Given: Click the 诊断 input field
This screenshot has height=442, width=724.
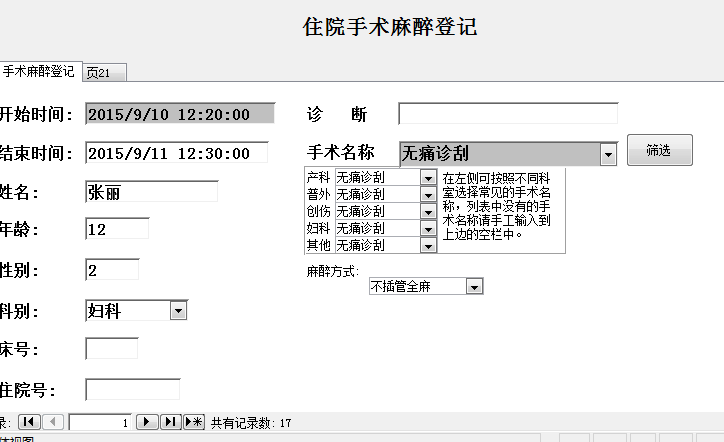Looking at the screenshot, I should click(508, 113).
